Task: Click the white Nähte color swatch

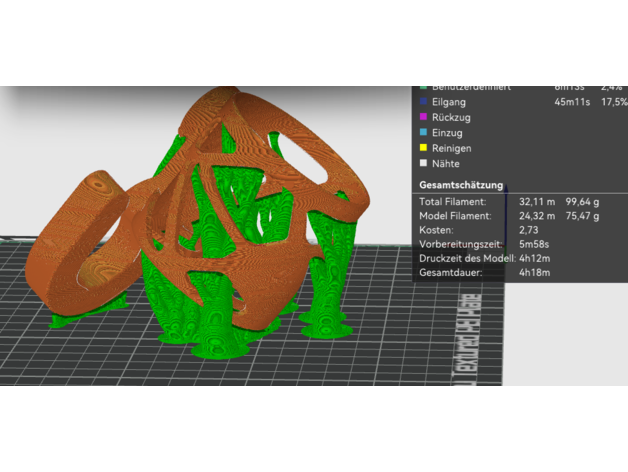Action: point(423,163)
